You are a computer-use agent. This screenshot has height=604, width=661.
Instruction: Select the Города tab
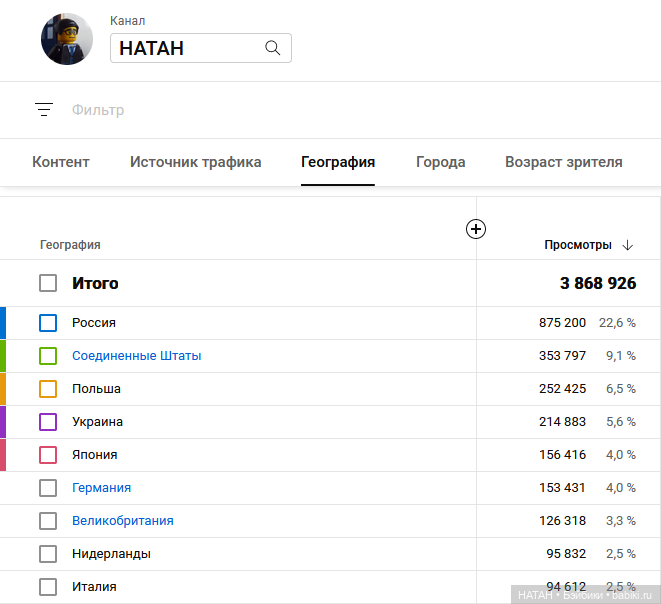440,162
